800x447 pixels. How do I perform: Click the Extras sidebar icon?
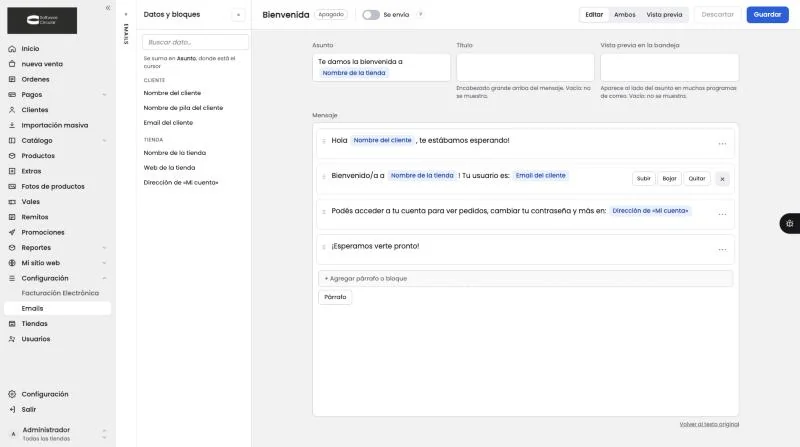click(x=12, y=171)
